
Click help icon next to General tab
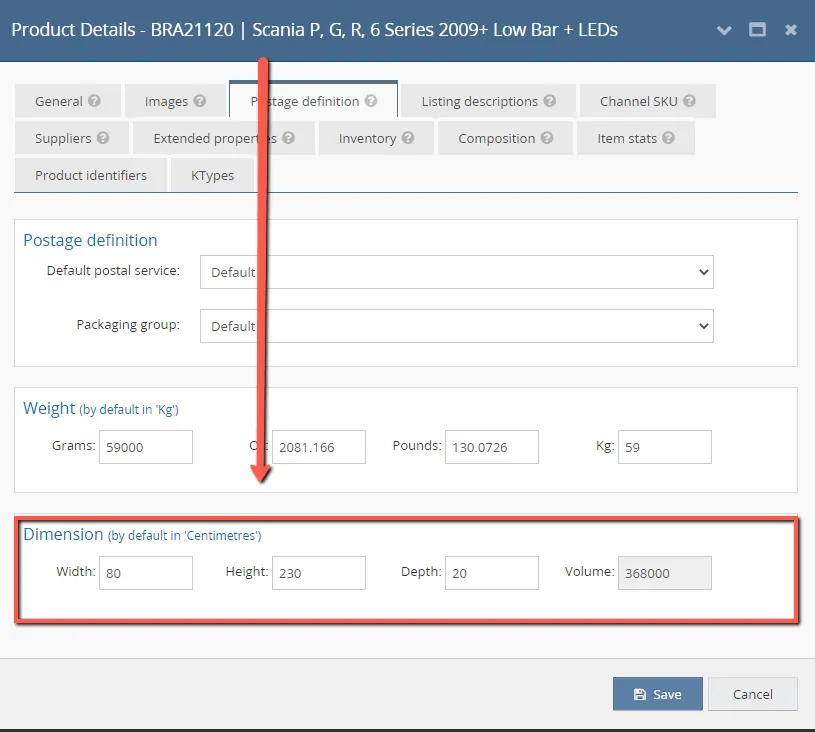point(94,101)
